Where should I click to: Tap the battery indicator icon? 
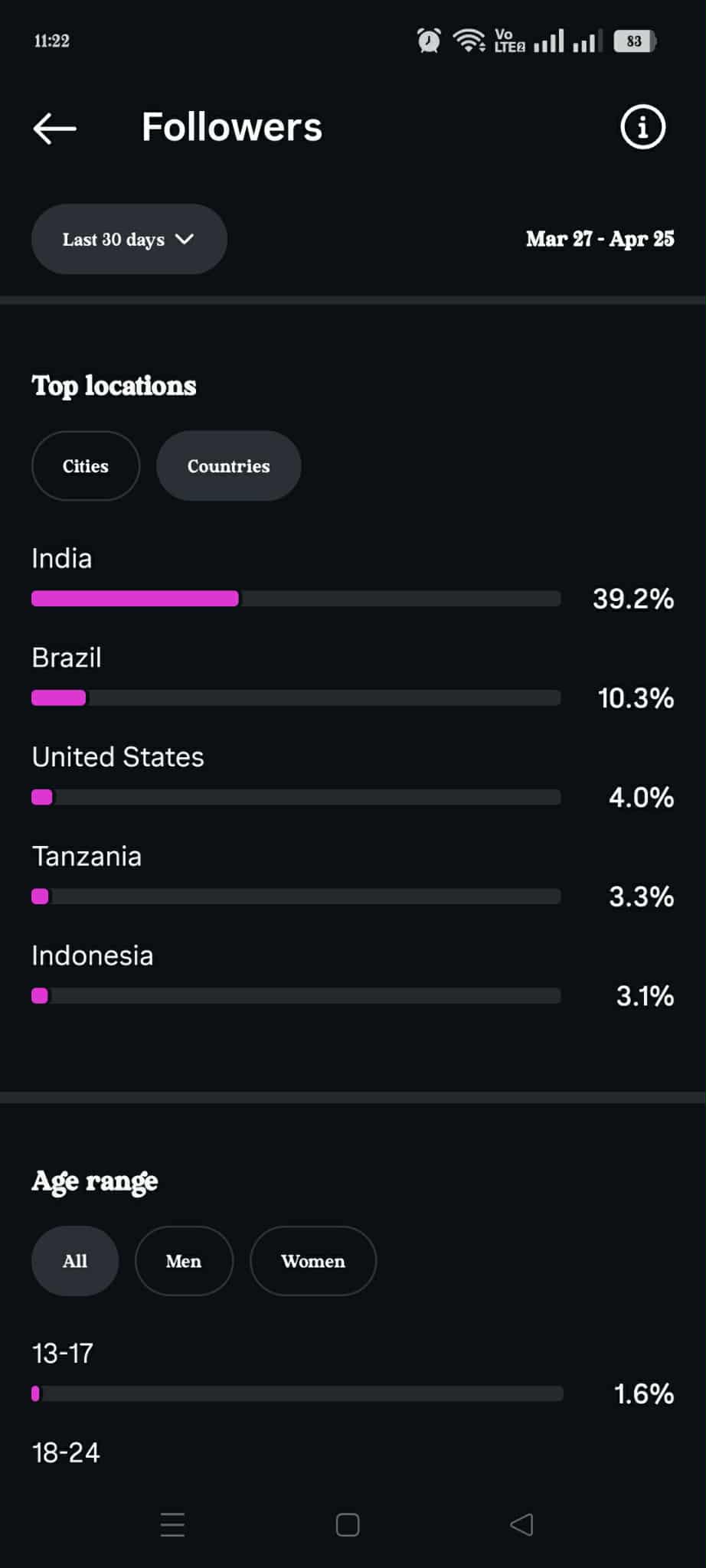tap(635, 41)
